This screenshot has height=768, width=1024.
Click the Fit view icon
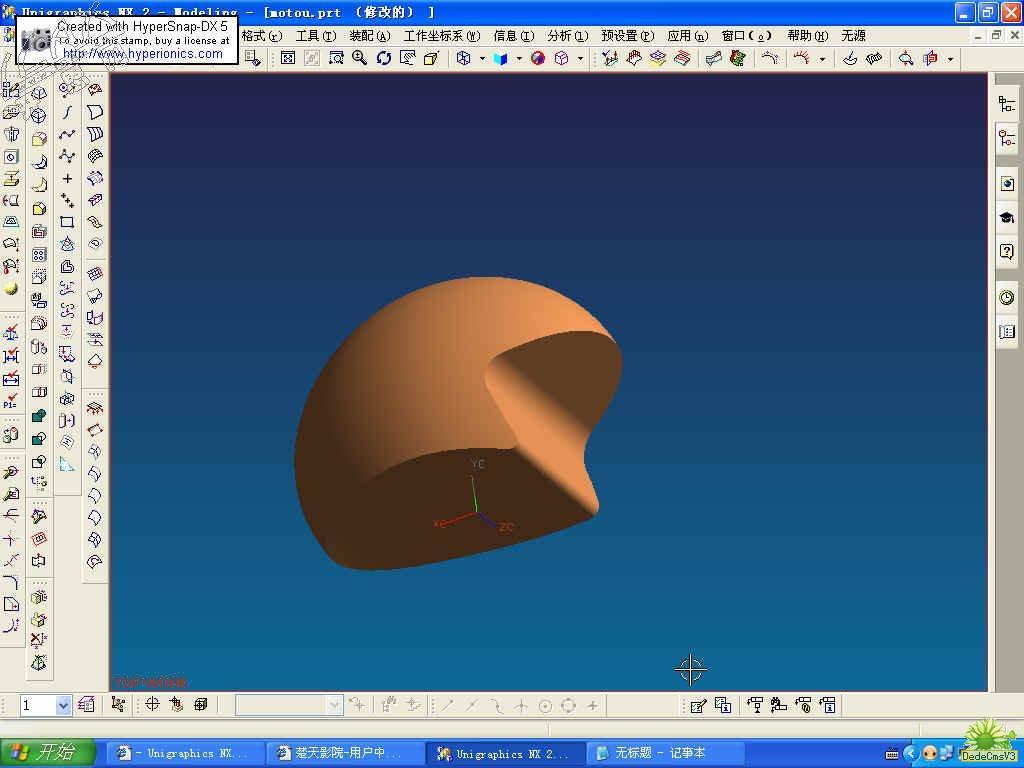point(288,59)
